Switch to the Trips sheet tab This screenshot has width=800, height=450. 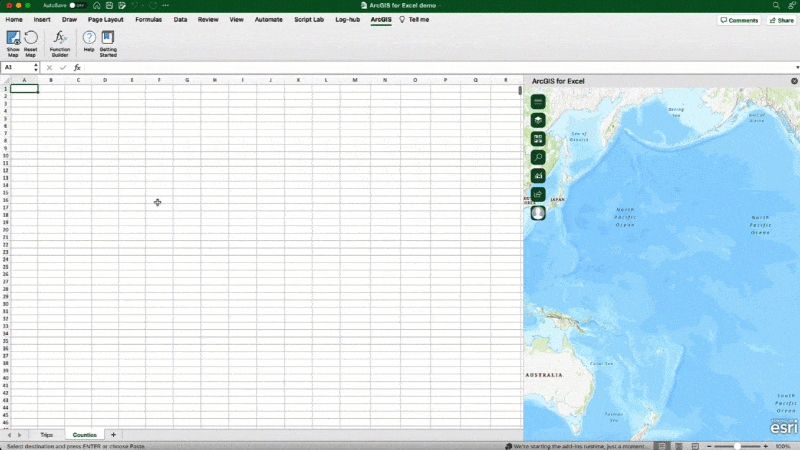pyautogui.click(x=46, y=435)
